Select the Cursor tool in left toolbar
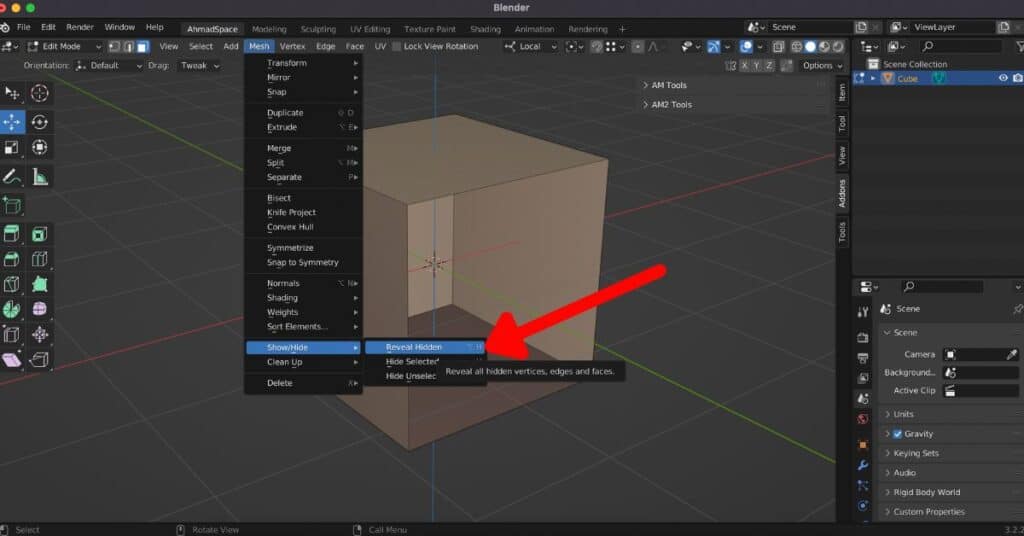 (40, 93)
